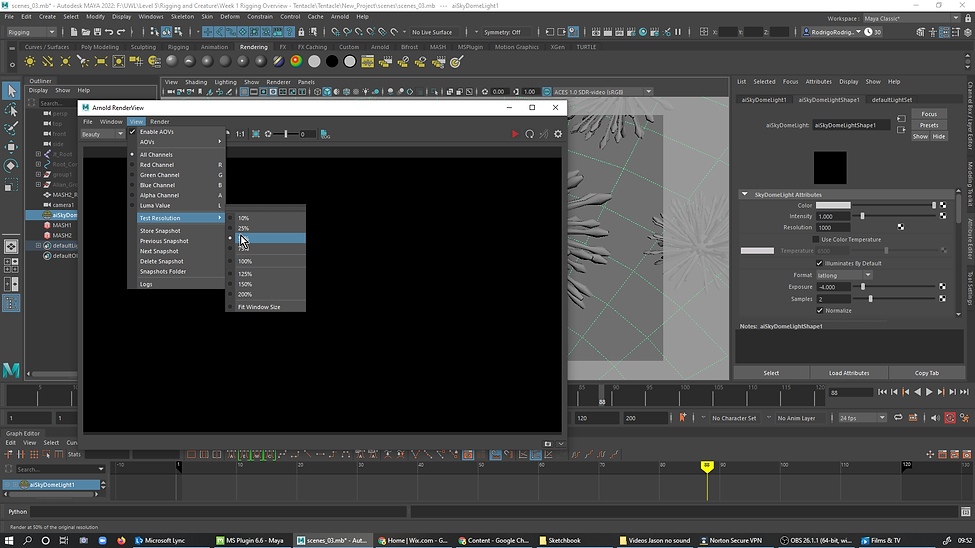Click the Copy Tab button
The image size is (975, 548).
point(926,373)
